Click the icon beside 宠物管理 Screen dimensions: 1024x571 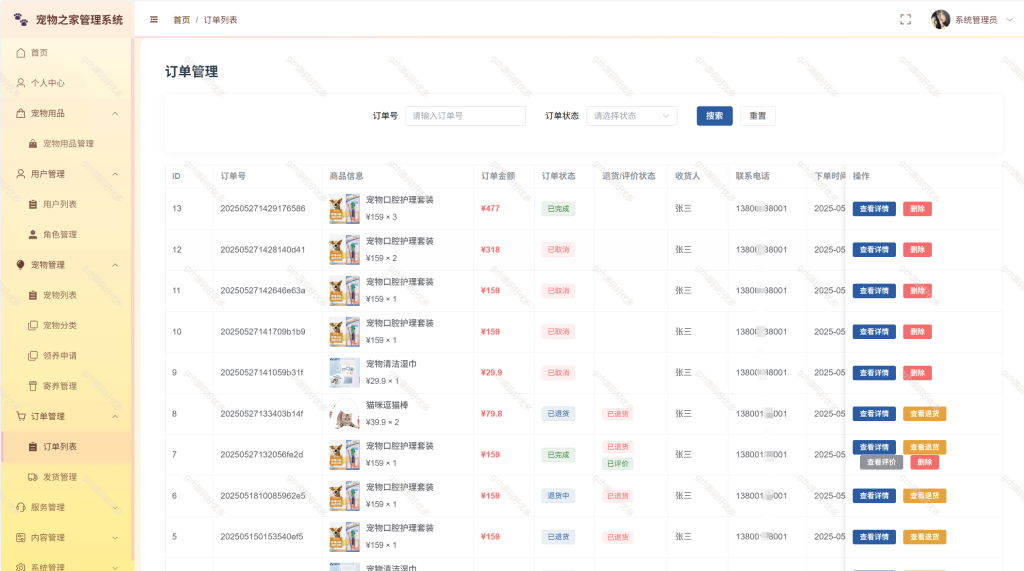coord(21,265)
